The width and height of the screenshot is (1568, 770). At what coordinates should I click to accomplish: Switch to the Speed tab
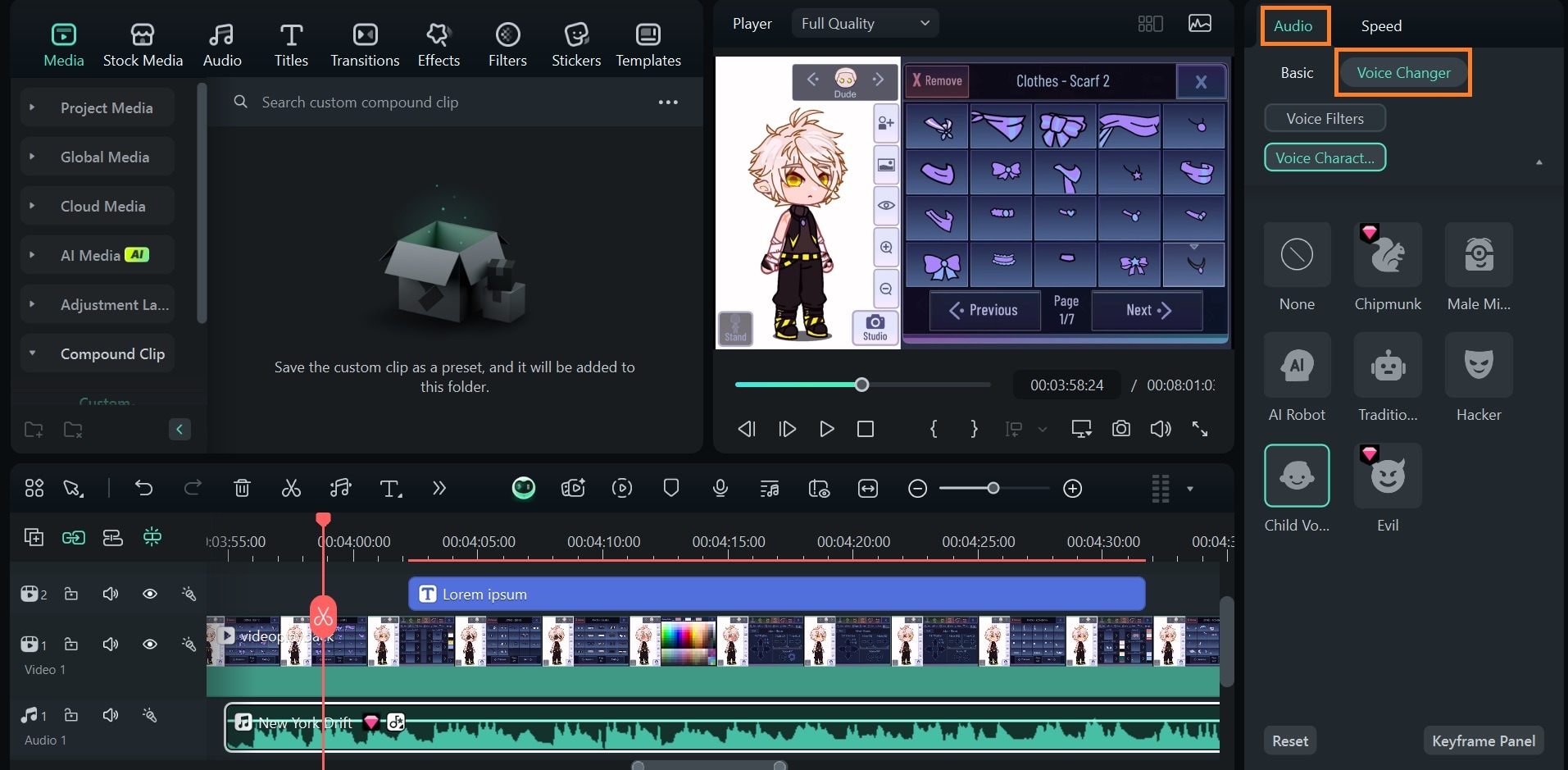(x=1381, y=26)
